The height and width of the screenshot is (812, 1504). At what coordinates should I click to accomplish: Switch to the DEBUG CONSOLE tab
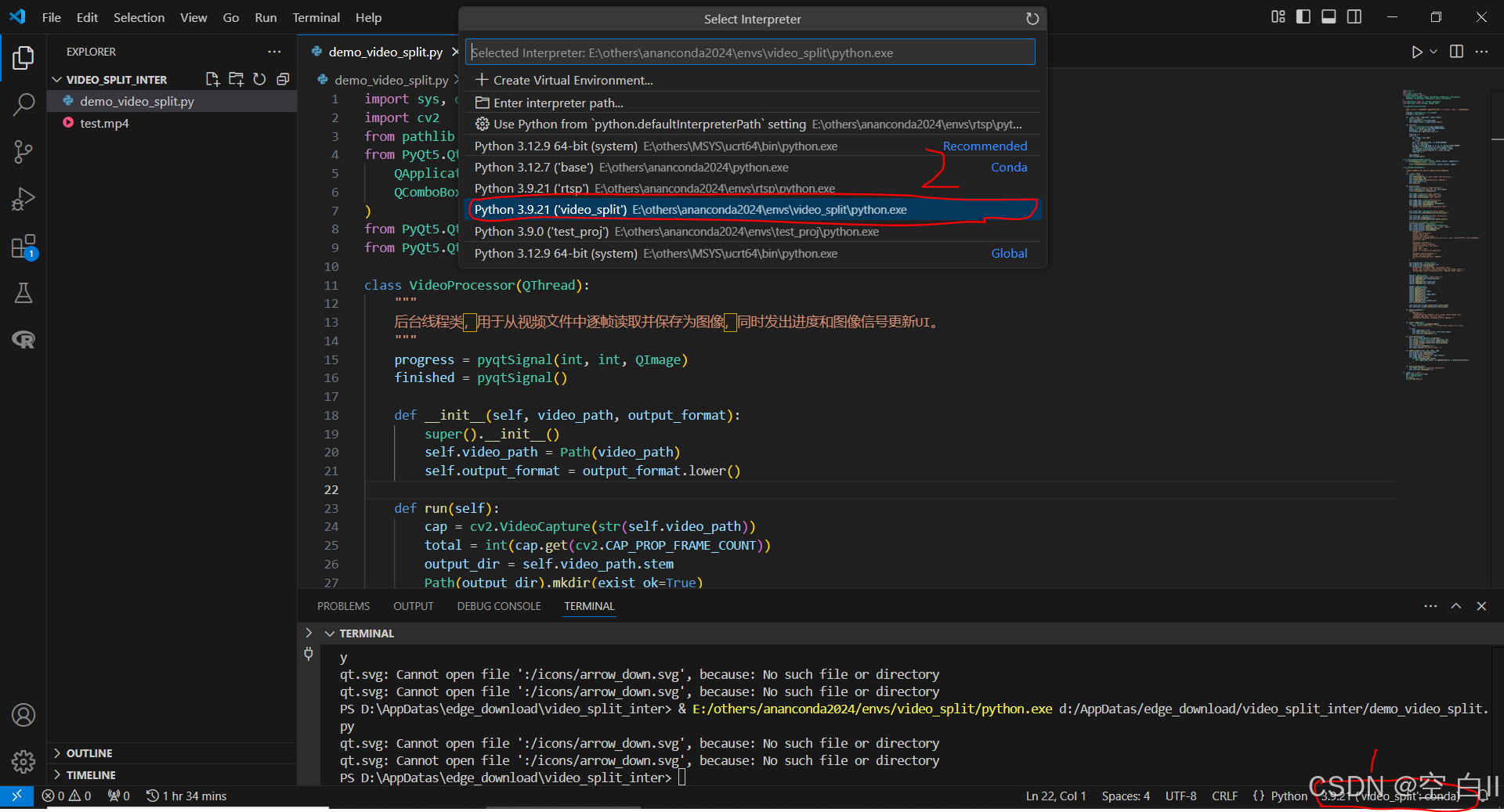click(499, 606)
